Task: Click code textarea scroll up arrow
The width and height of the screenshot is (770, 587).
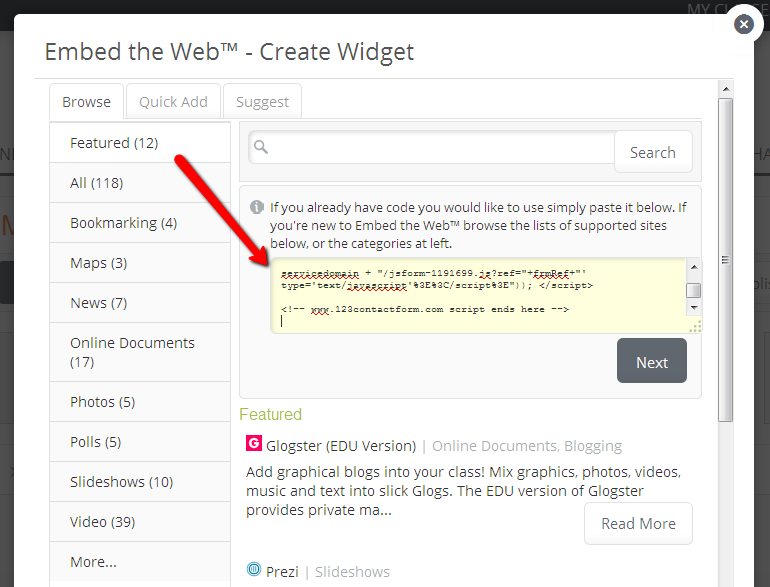Action: coord(694,267)
